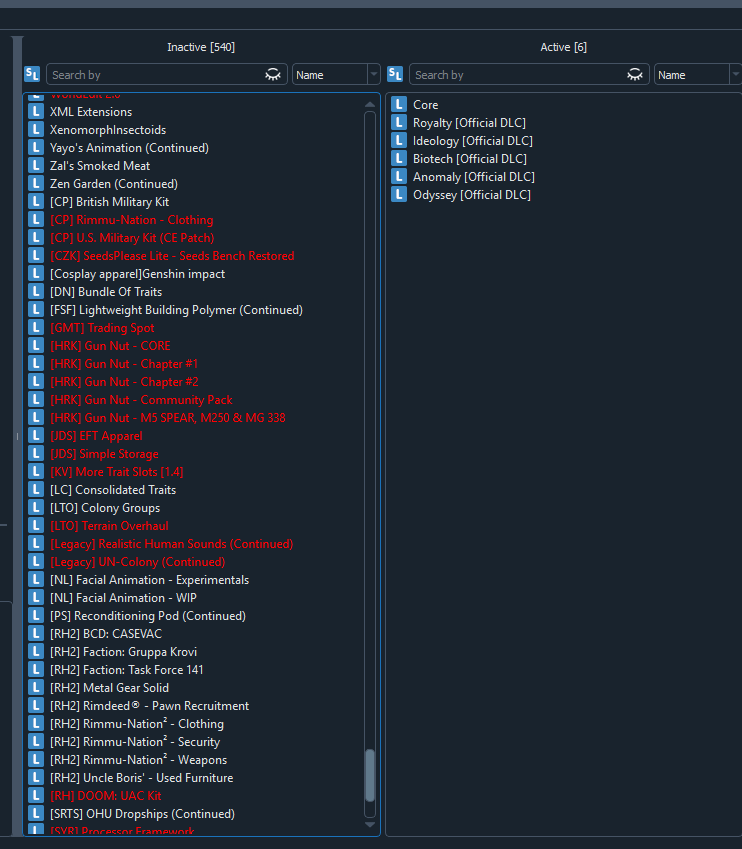Select [Legacy] Realistic Human Sounds (Continued)
This screenshot has height=849, width=742.
click(172, 544)
